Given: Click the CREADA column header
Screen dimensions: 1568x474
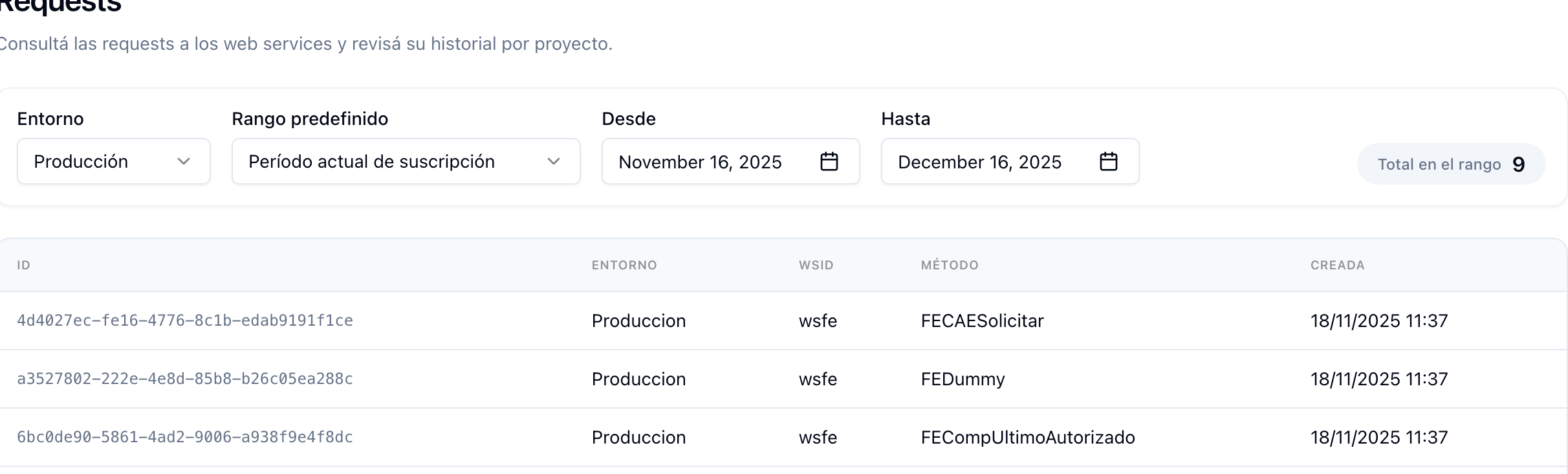Looking at the screenshot, I should point(1337,265).
